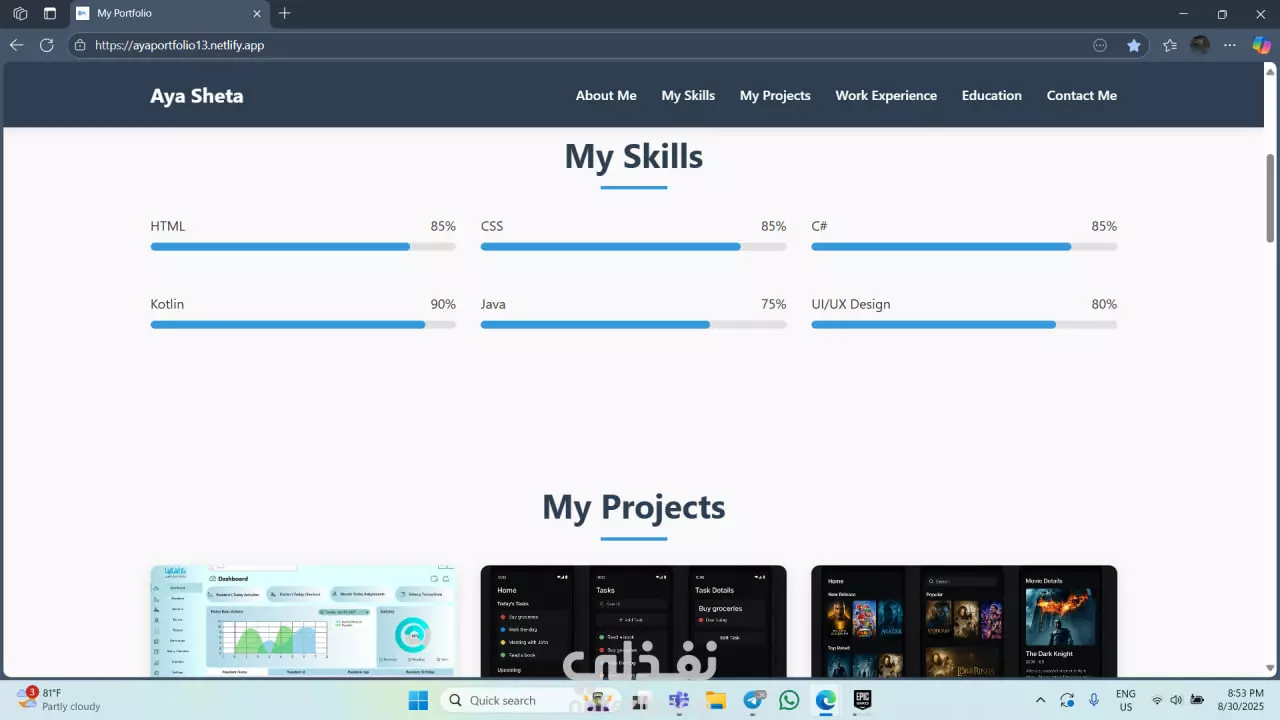Jump to My Projects nav link
This screenshot has width=1280, height=720.
click(775, 96)
